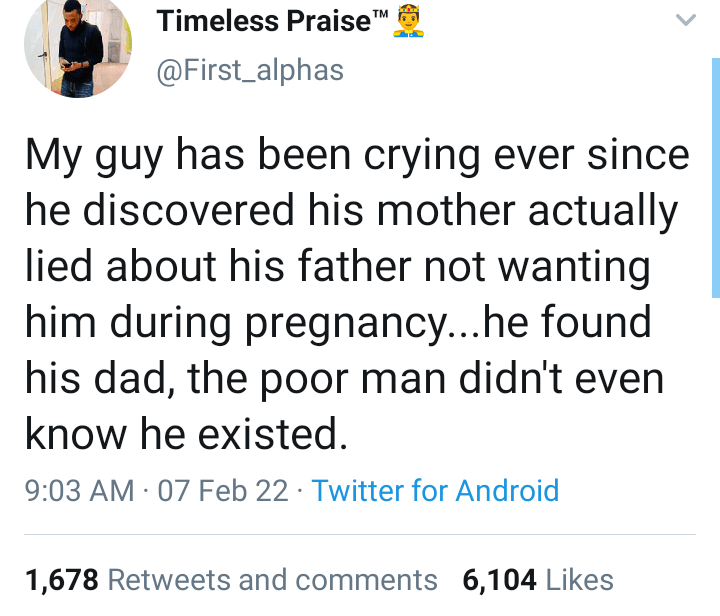This screenshot has height=616, width=720.
Task: Click the 1,678 count number
Action: coord(60,580)
